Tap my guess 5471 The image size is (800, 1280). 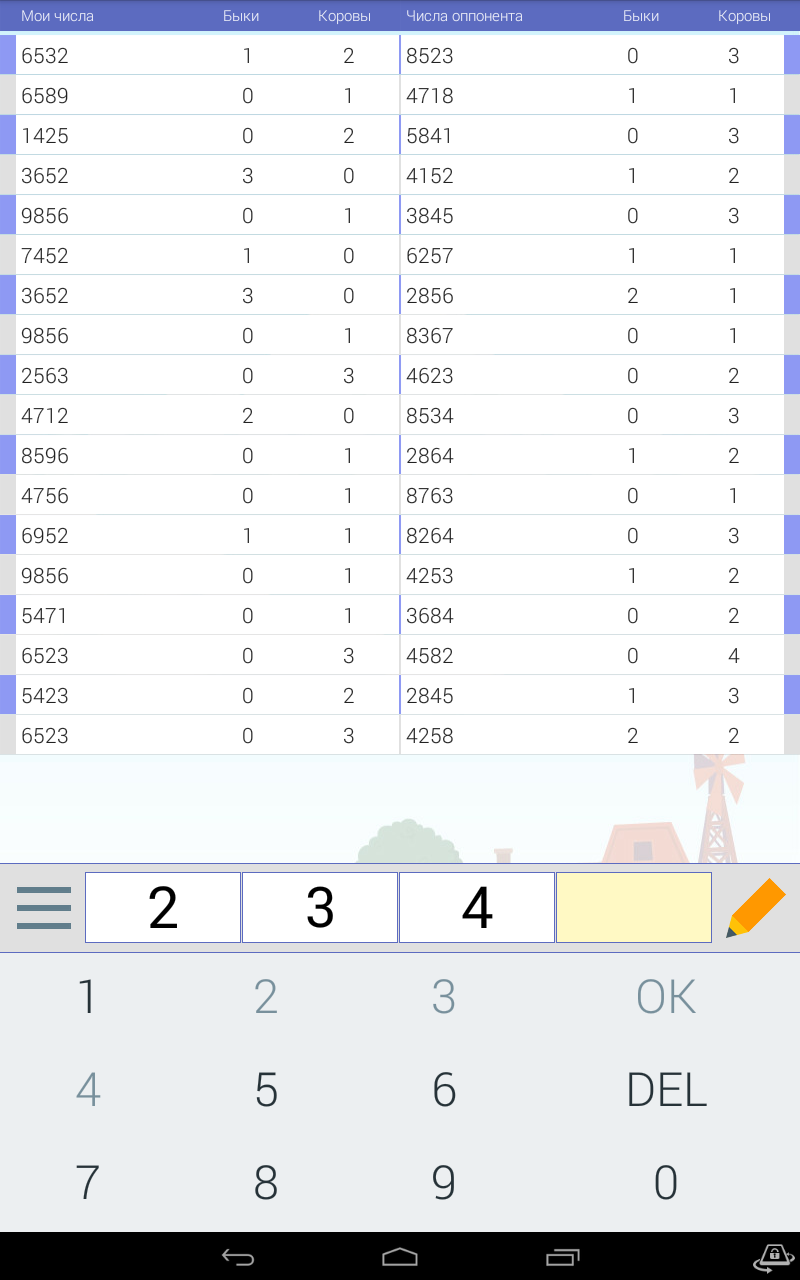point(45,616)
